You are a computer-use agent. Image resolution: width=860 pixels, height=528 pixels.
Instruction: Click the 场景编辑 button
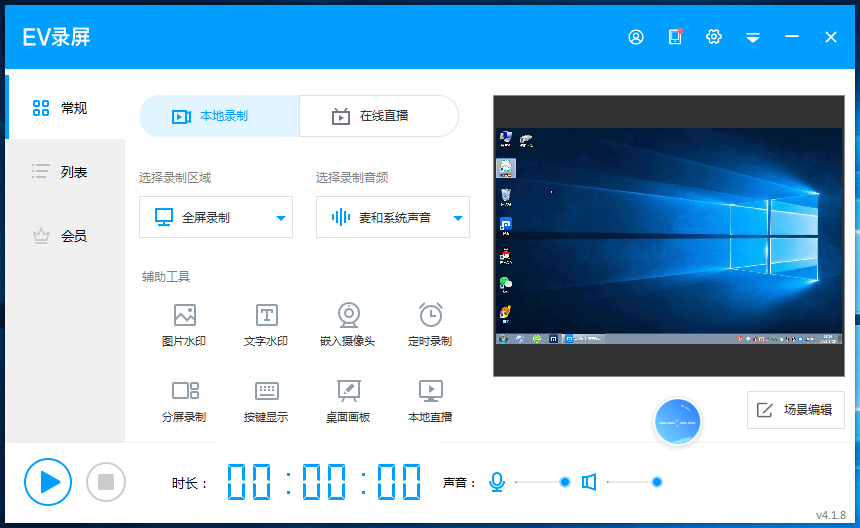[x=795, y=410]
